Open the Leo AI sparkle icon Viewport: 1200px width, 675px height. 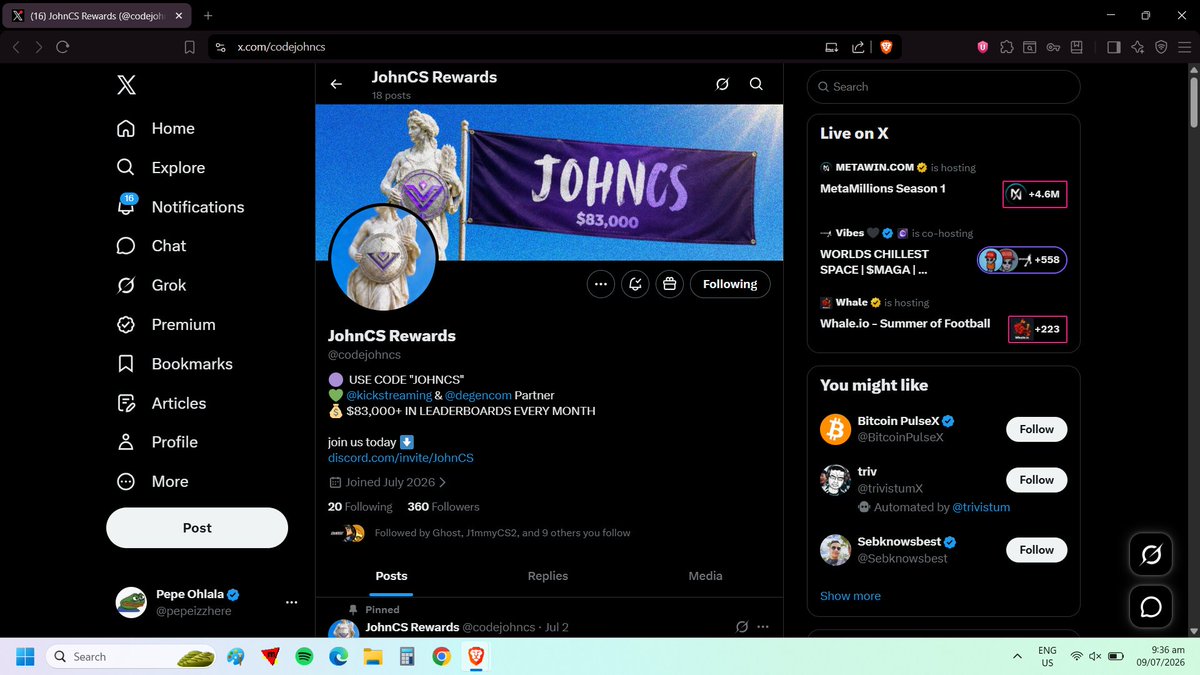point(1138,47)
